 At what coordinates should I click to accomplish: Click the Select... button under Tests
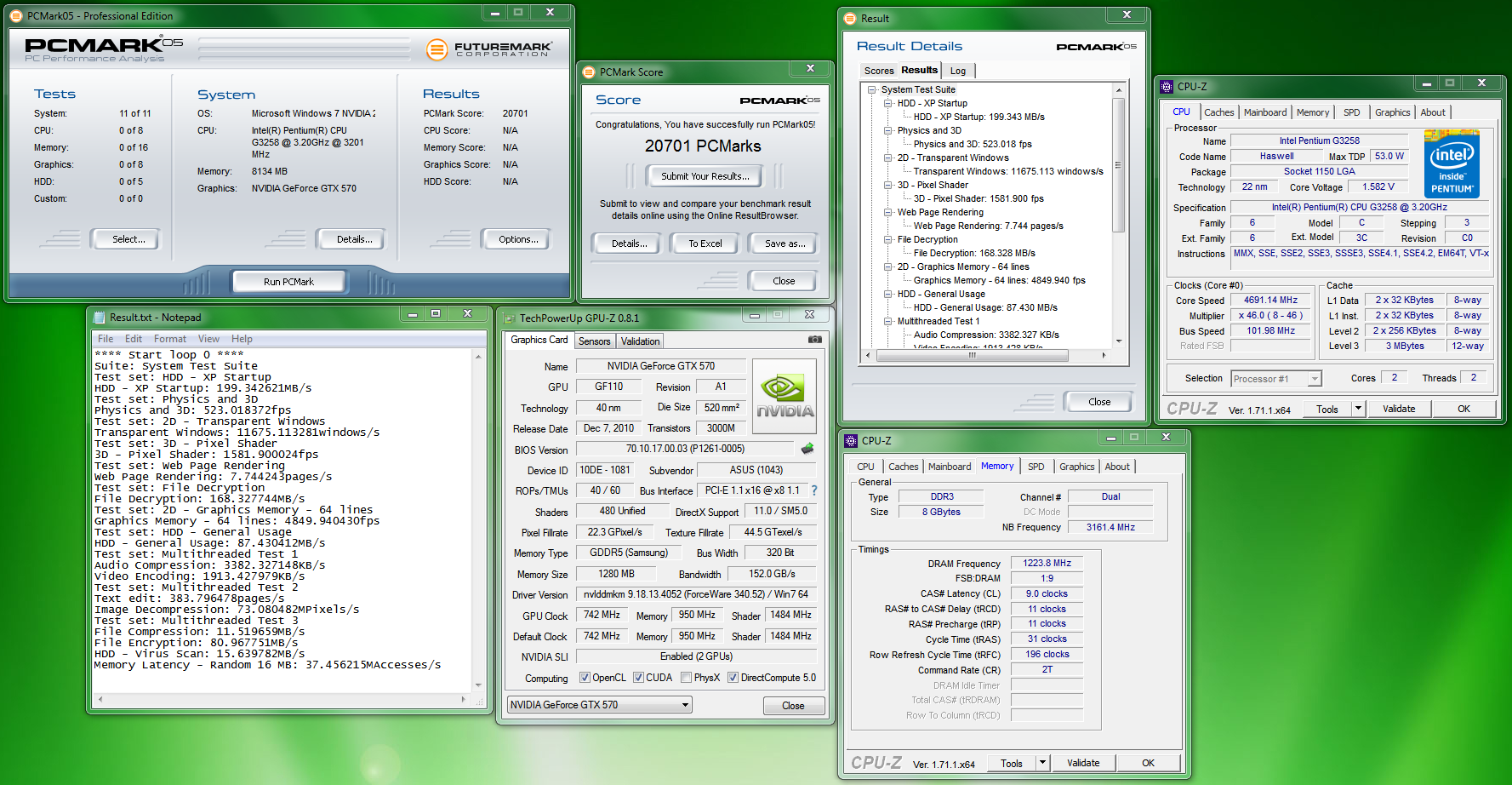tap(128, 239)
